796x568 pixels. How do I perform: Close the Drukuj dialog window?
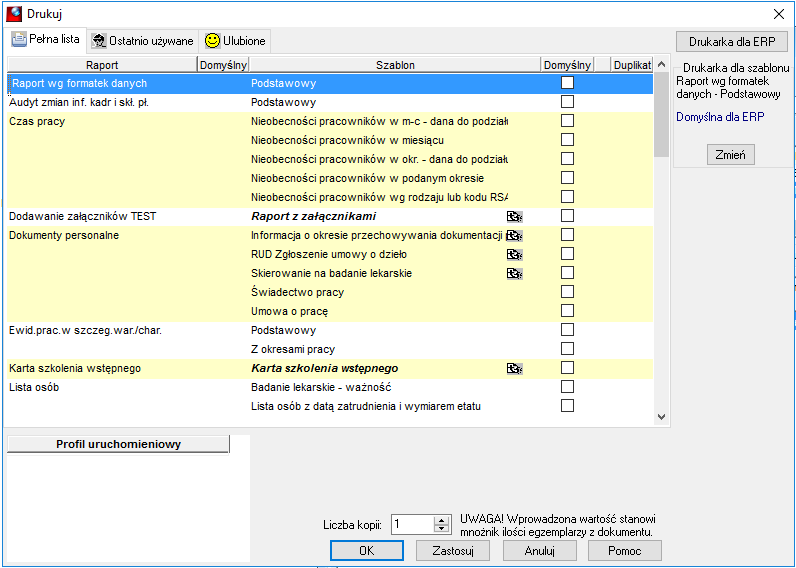point(779,14)
